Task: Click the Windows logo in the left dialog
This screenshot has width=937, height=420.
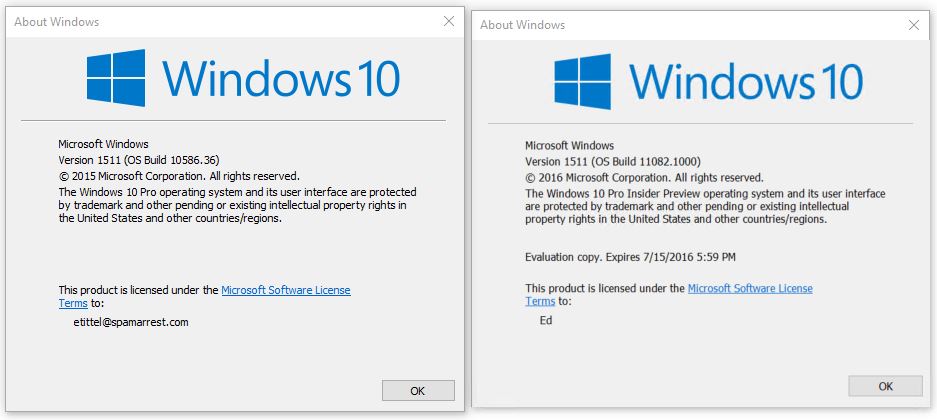Action: [116, 78]
